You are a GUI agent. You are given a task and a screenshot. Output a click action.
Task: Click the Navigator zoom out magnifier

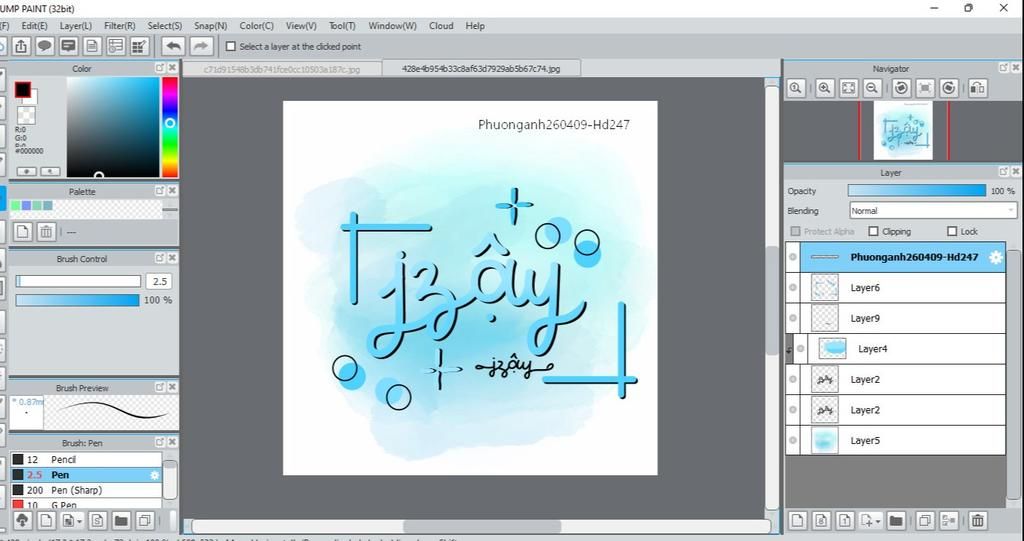(872, 88)
